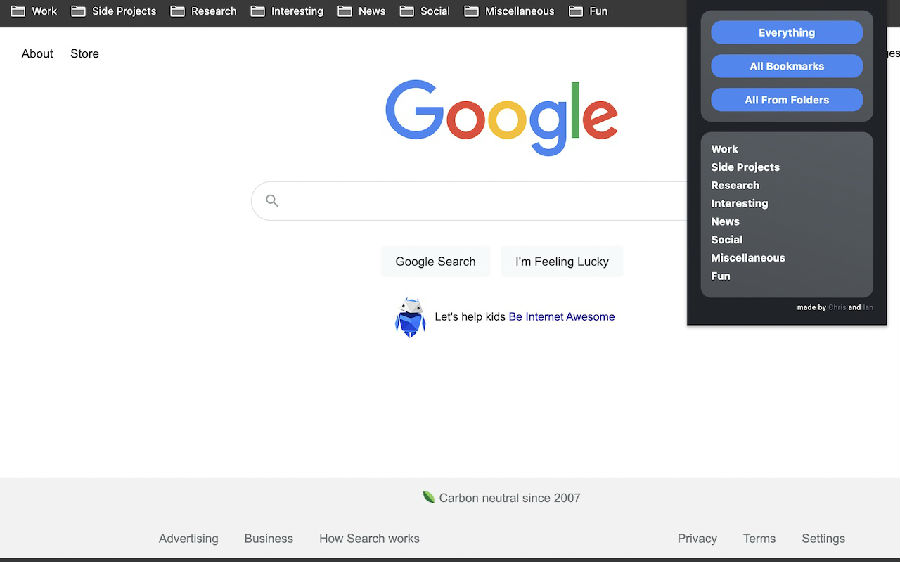
Task: Click the green leaf carbon neutral icon
Action: point(428,498)
